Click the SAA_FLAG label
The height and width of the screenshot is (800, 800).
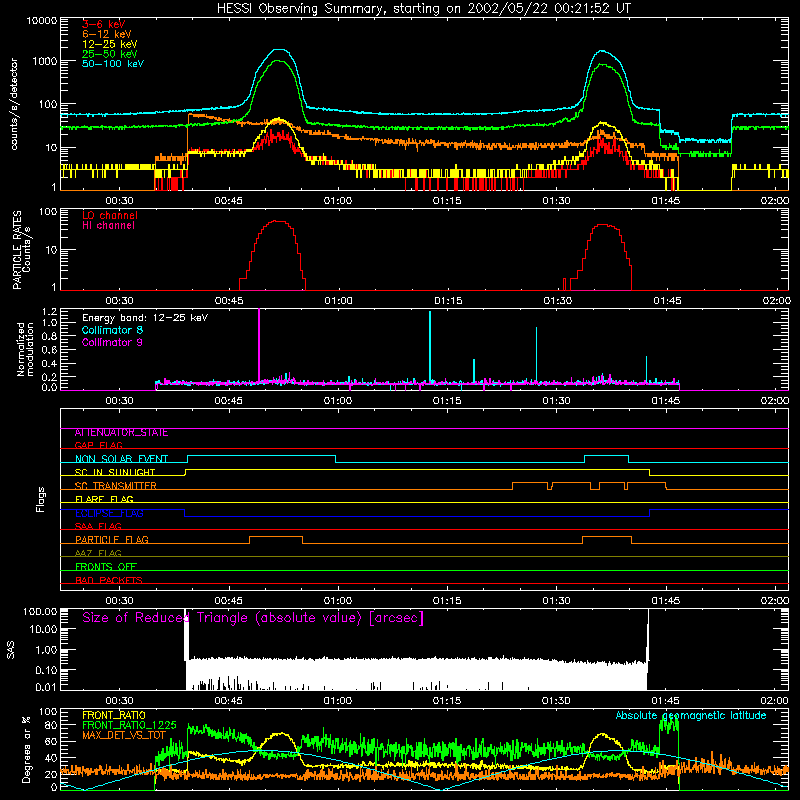click(x=98, y=526)
